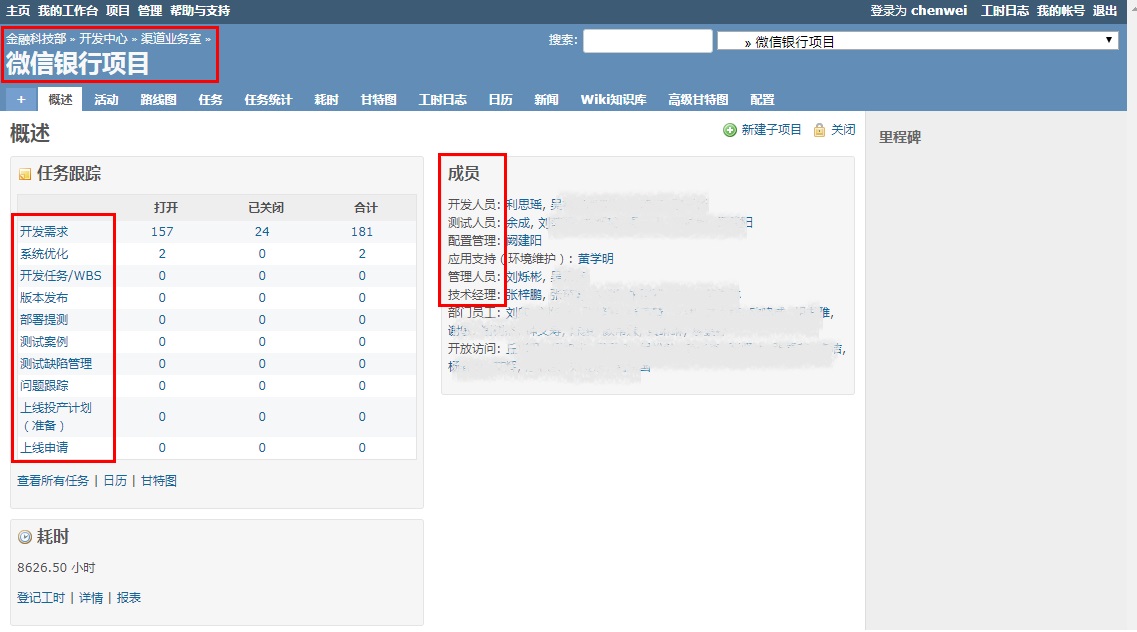The height and width of the screenshot is (632, 1137).
Task: Open the Wiki知识库 tab
Action: (613, 99)
